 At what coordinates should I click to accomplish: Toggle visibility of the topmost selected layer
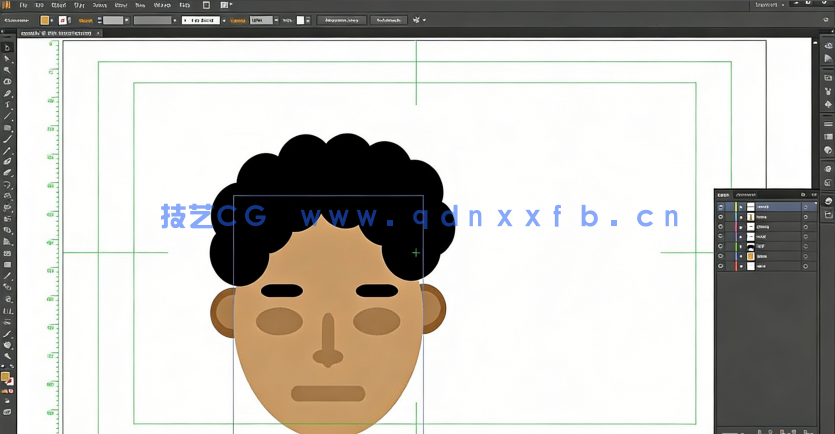pos(721,207)
